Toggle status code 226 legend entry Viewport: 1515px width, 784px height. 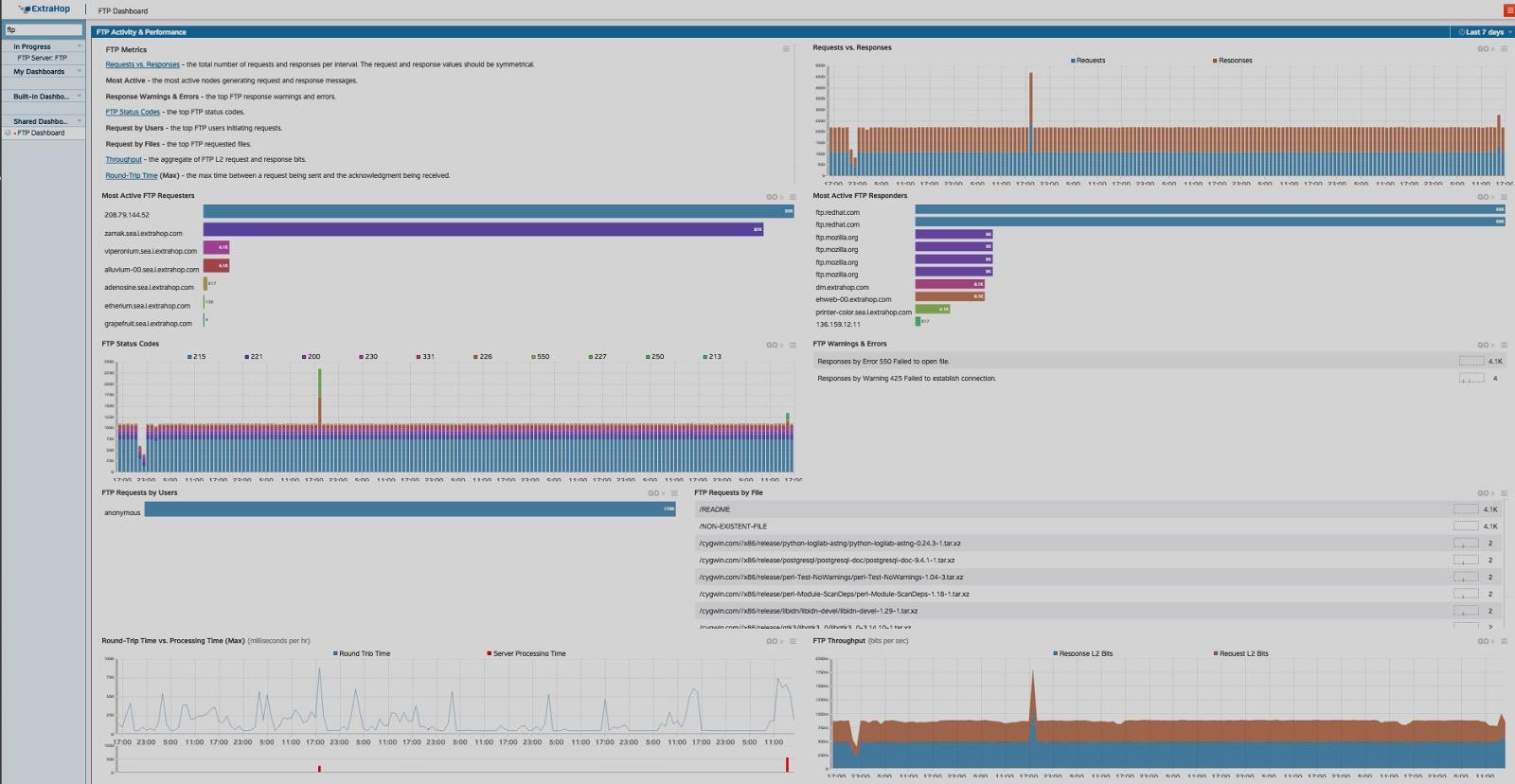click(x=483, y=357)
